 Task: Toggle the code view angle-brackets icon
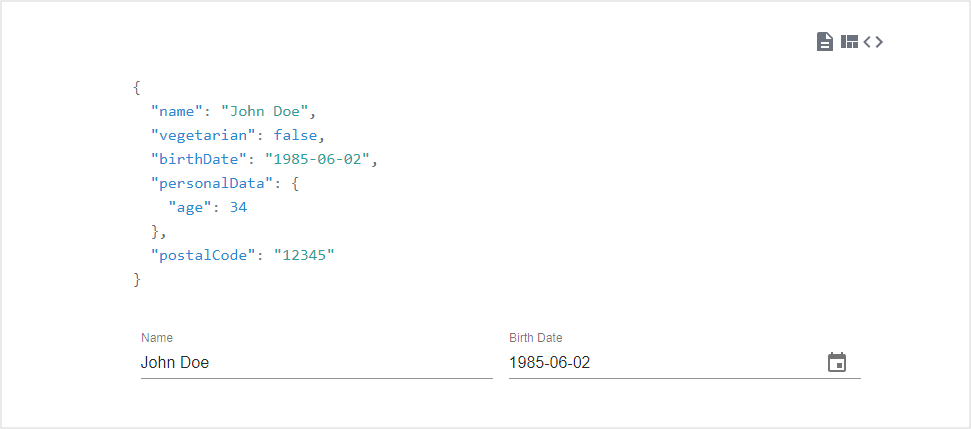click(x=873, y=42)
